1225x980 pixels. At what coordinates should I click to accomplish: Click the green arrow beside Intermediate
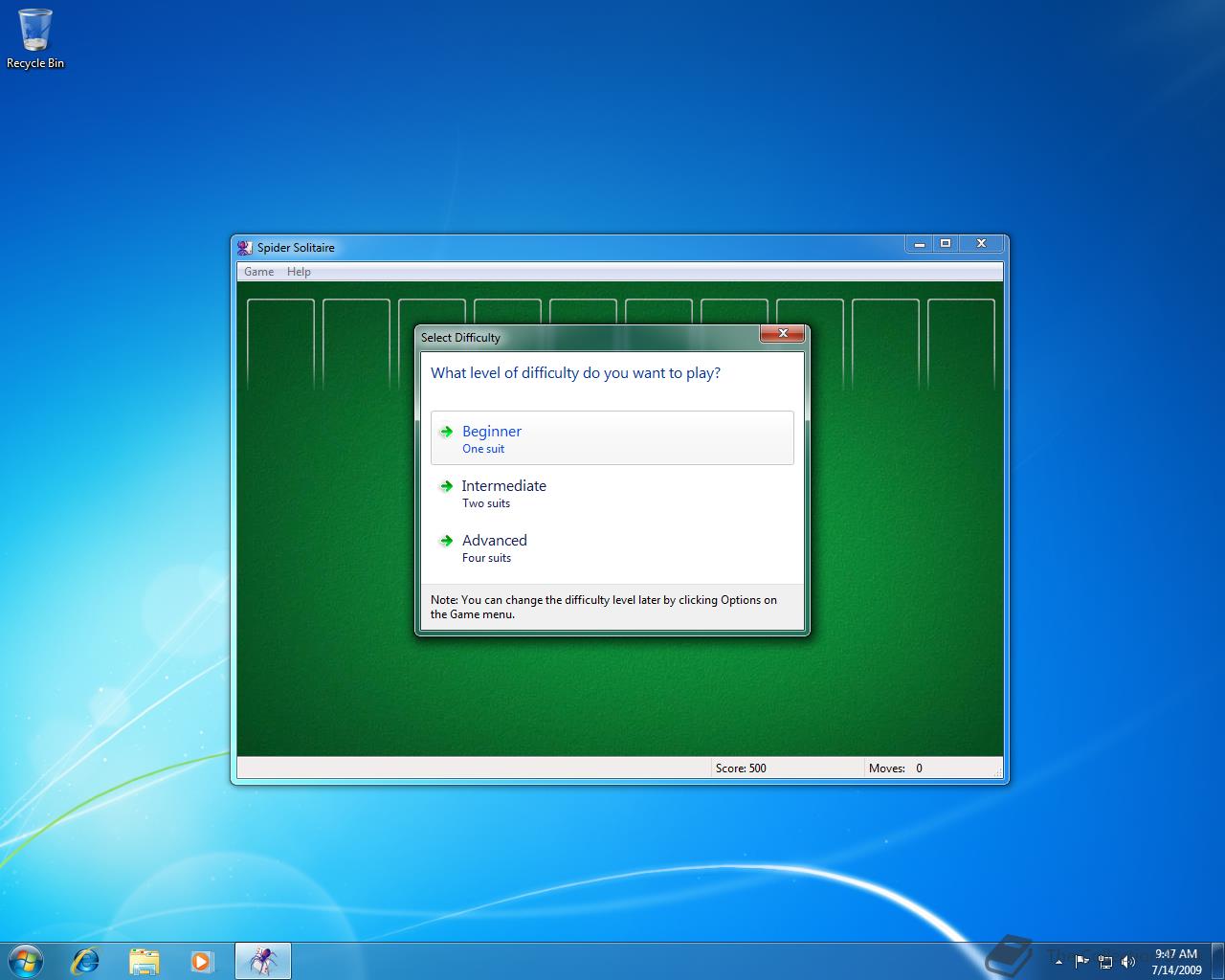(x=446, y=486)
